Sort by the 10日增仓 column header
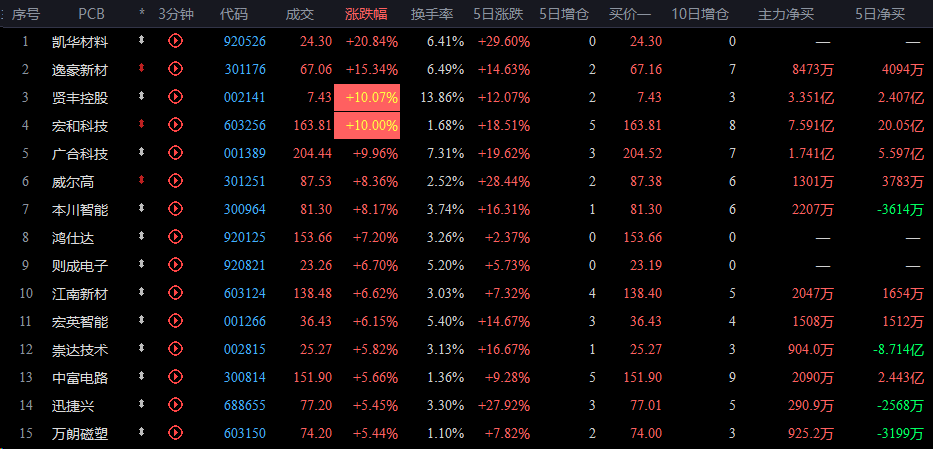 (x=700, y=14)
